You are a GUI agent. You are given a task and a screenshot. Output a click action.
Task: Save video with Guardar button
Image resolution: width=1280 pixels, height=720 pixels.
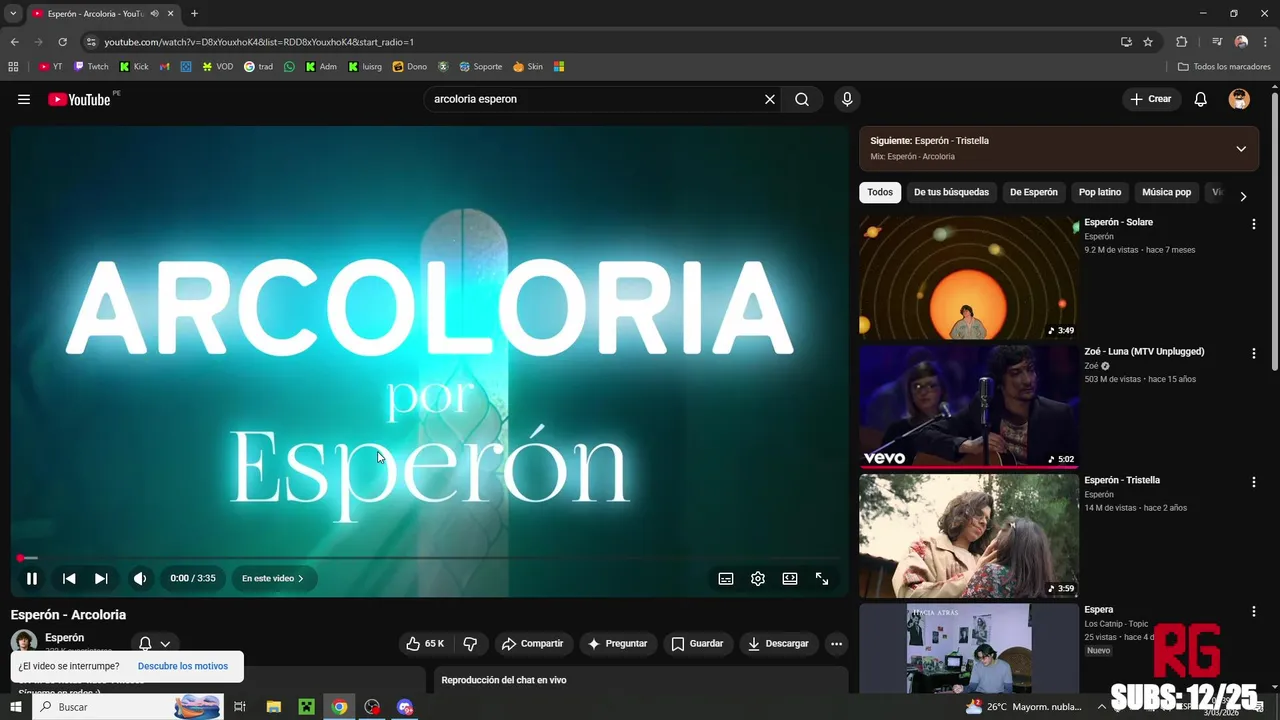[x=697, y=643]
